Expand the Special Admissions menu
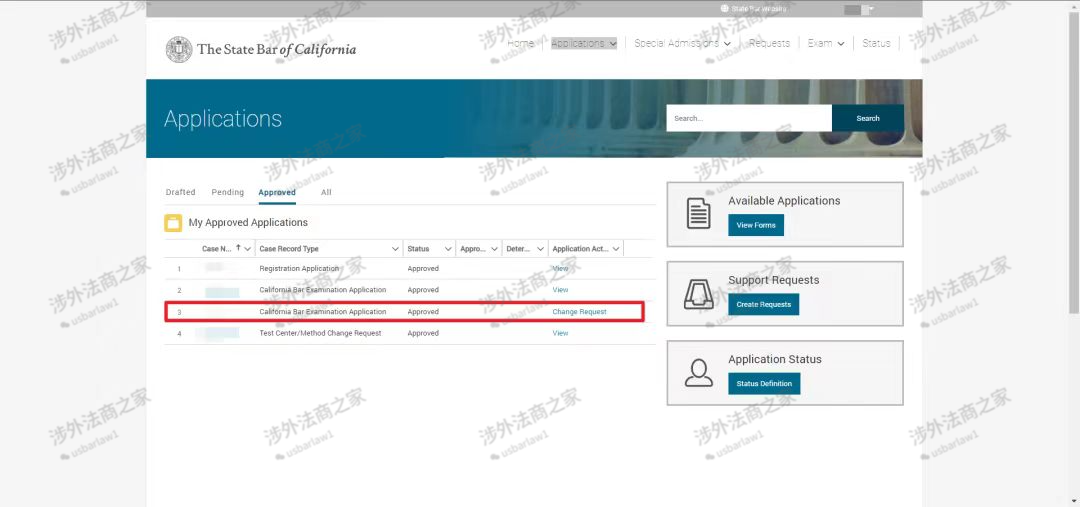1080x507 pixels. [682, 44]
